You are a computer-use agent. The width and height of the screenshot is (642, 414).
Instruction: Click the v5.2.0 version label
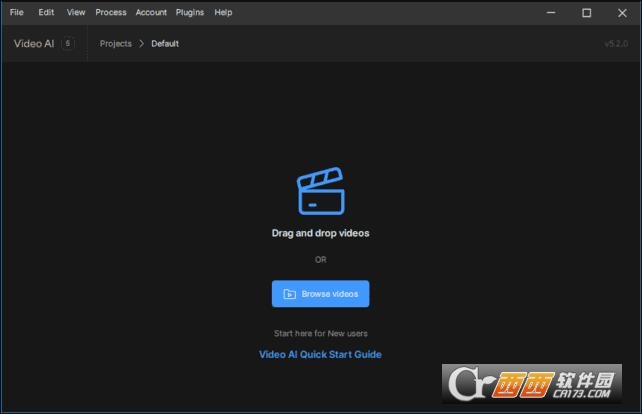pos(616,44)
